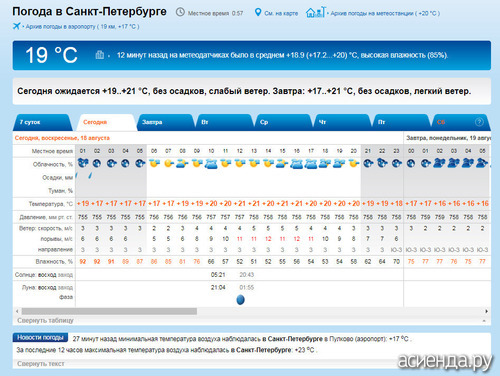Open the Завтра forecast tab
This screenshot has height=376, width=500.
165,122
